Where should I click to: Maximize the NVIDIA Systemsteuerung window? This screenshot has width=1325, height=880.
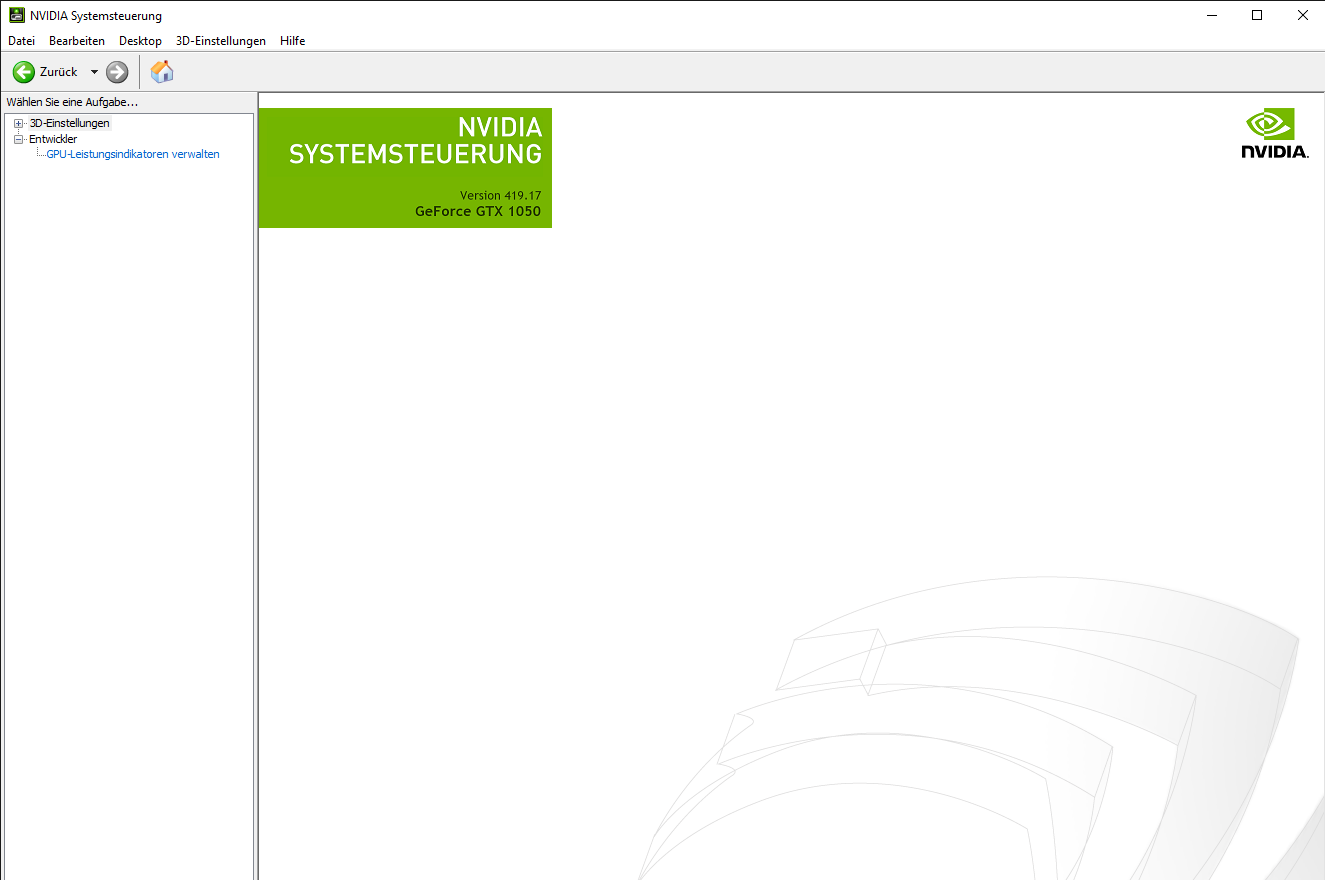tap(1257, 15)
